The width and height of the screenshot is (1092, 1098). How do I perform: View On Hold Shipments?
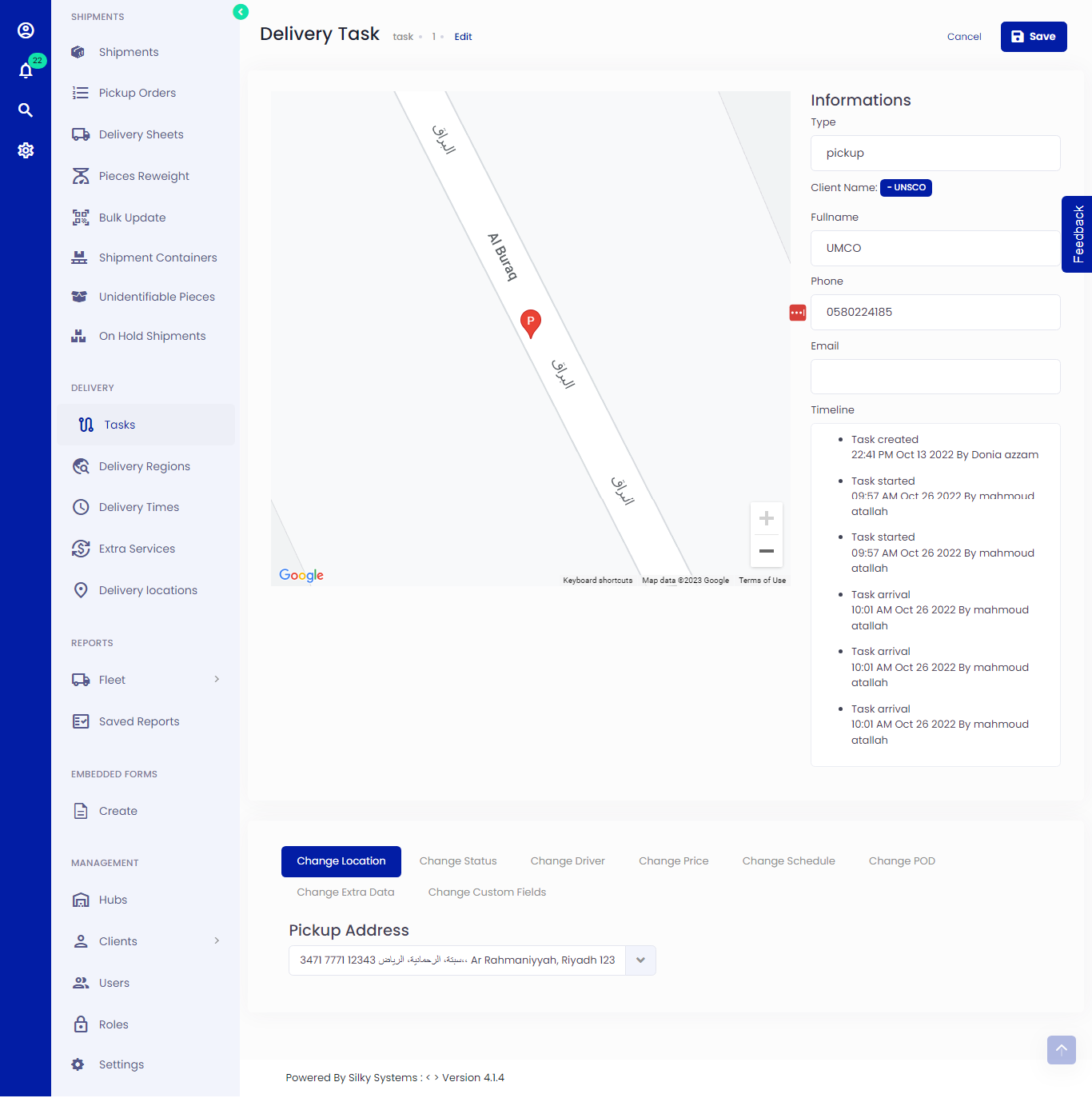[x=152, y=335]
